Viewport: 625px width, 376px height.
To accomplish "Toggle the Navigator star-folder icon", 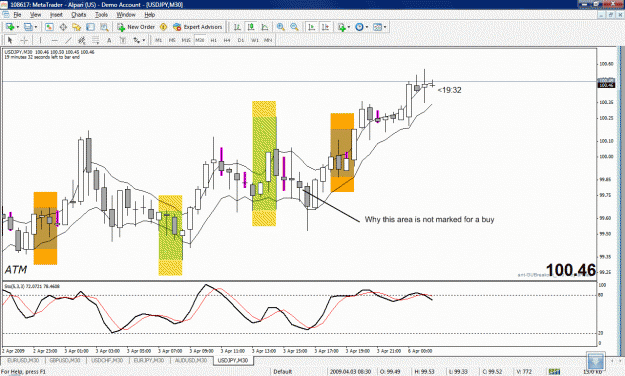I will (x=77, y=27).
